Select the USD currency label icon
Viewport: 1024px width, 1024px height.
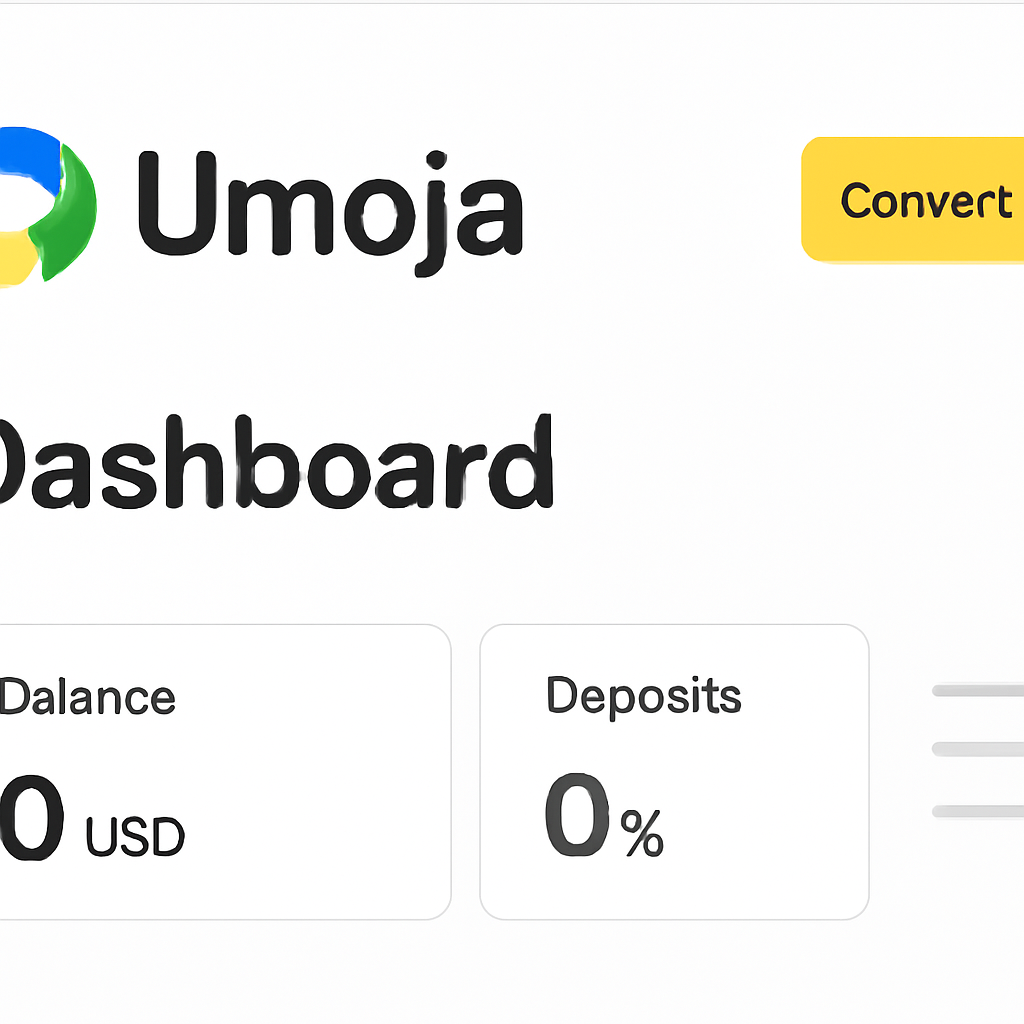click(x=135, y=835)
